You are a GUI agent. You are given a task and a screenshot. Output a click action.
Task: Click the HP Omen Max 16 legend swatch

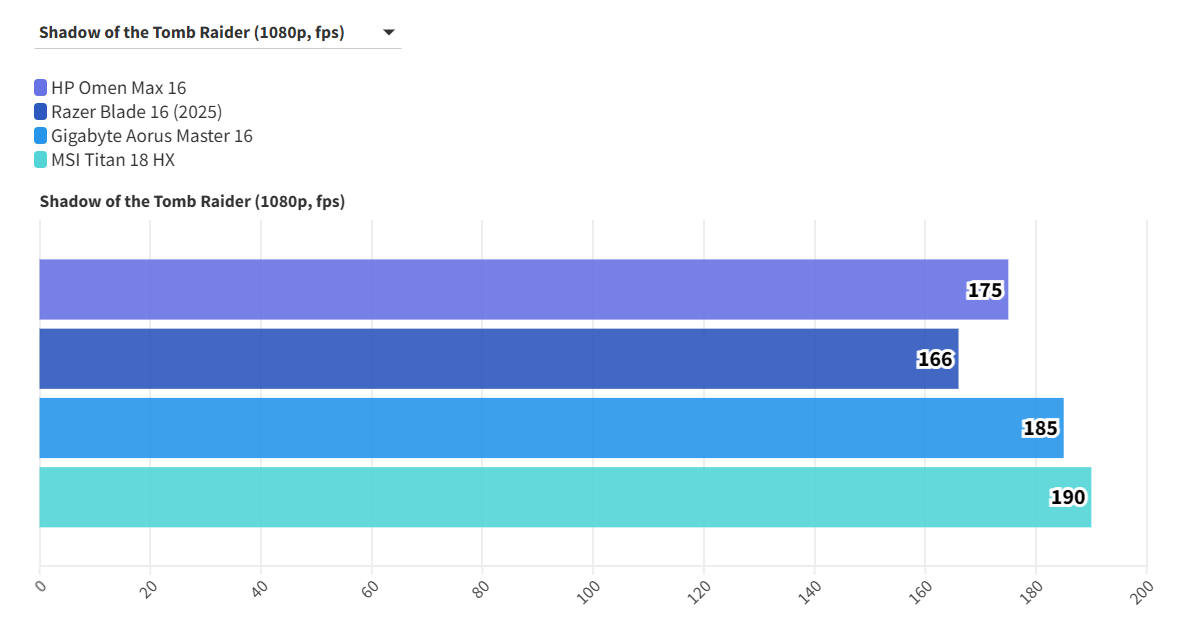40,88
